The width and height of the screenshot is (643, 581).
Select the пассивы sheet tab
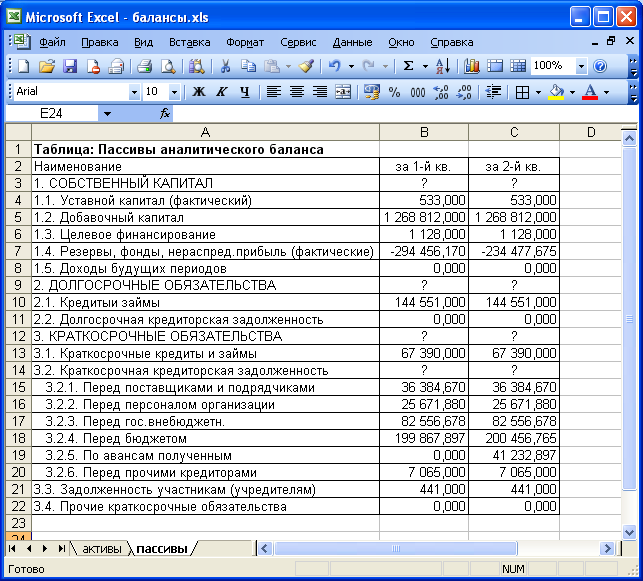coord(162,549)
